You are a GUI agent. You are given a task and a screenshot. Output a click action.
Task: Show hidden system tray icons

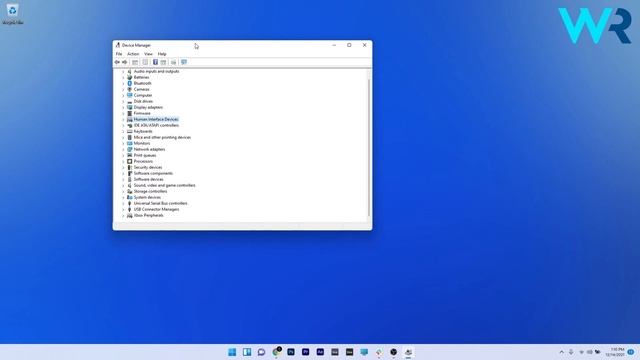tap(562, 352)
